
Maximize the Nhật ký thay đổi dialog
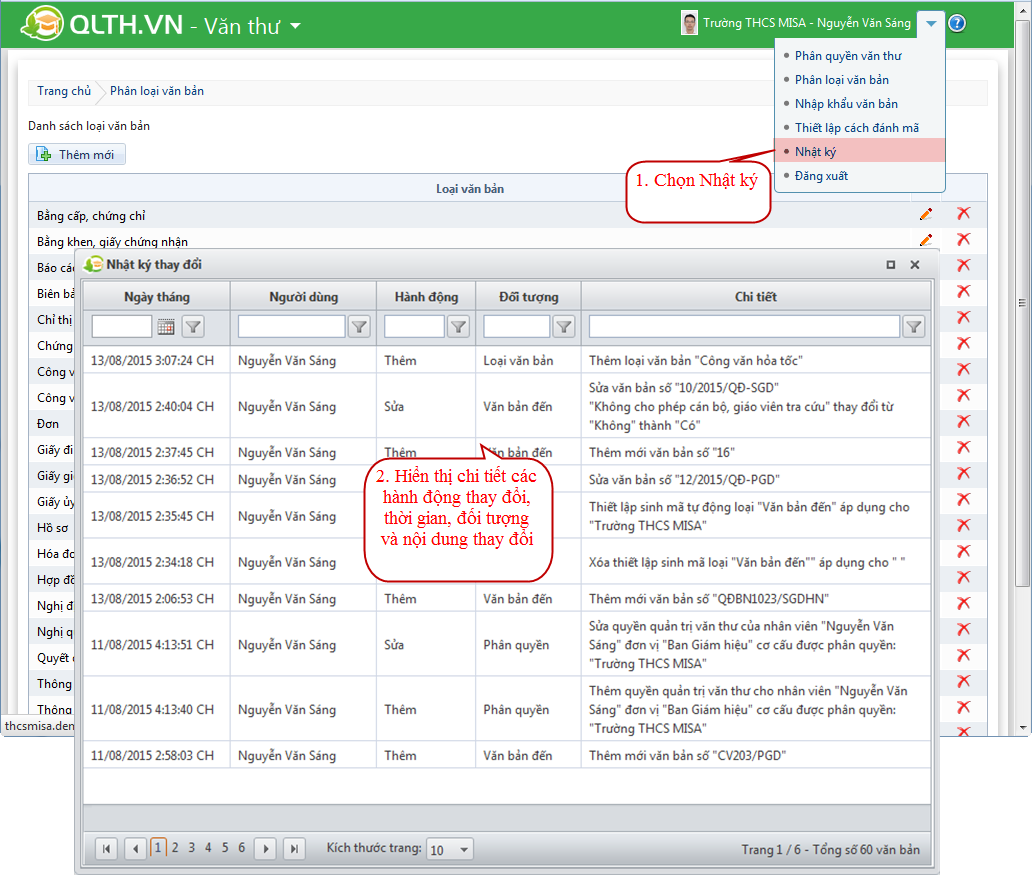(x=891, y=265)
